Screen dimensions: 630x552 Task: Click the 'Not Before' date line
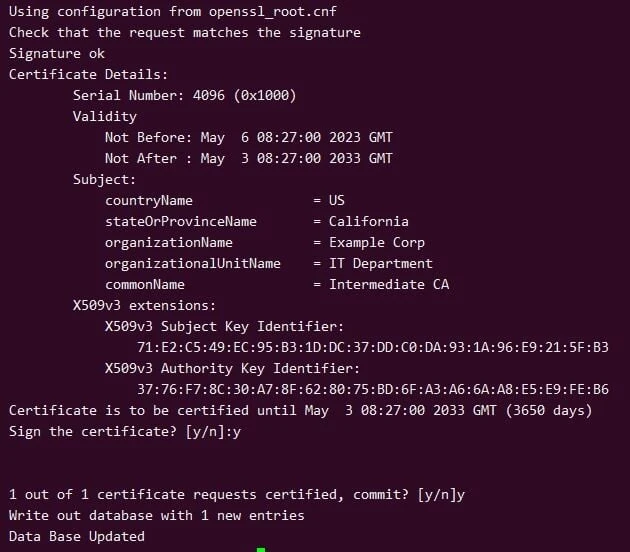[x=248, y=137]
